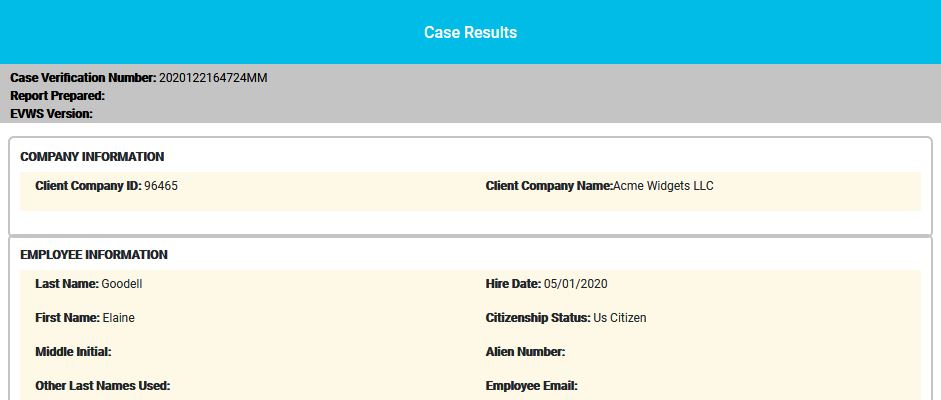
Task: Click the Employee Email label
Action: [x=531, y=386]
